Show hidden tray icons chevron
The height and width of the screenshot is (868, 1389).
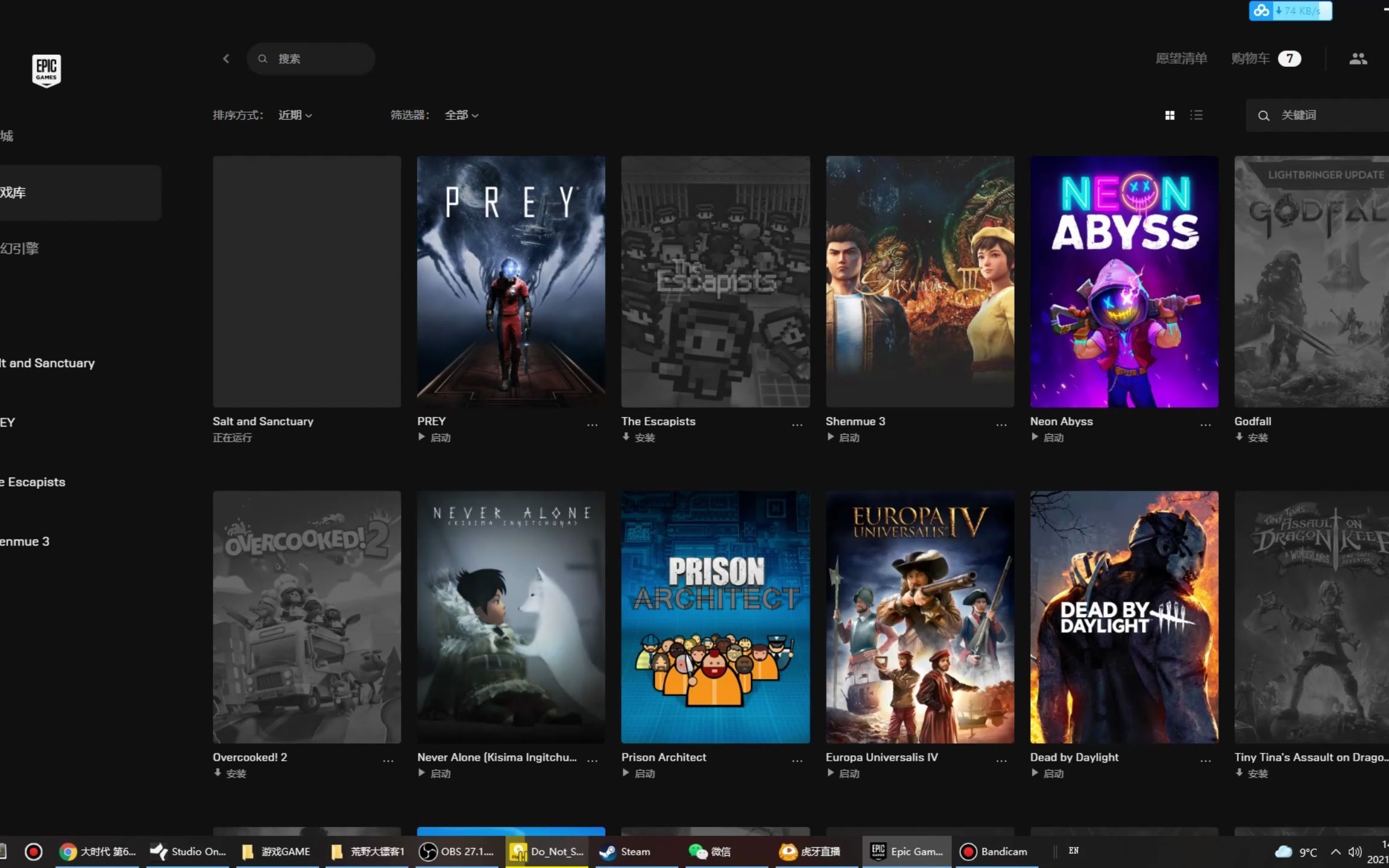click(1335, 852)
